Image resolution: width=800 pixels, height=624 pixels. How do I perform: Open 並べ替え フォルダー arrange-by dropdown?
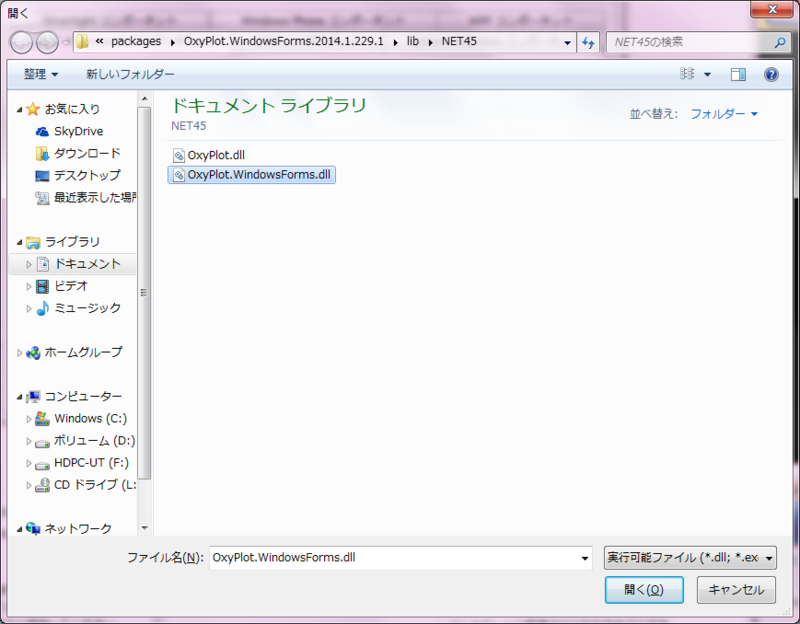tap(723, 114)
